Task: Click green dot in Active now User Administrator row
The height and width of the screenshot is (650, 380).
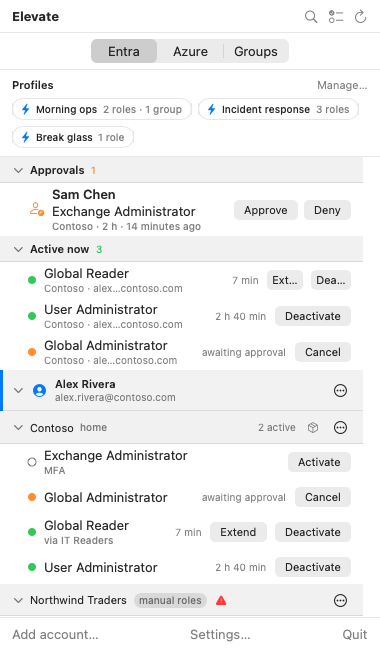Action: (x=32, y=316)
